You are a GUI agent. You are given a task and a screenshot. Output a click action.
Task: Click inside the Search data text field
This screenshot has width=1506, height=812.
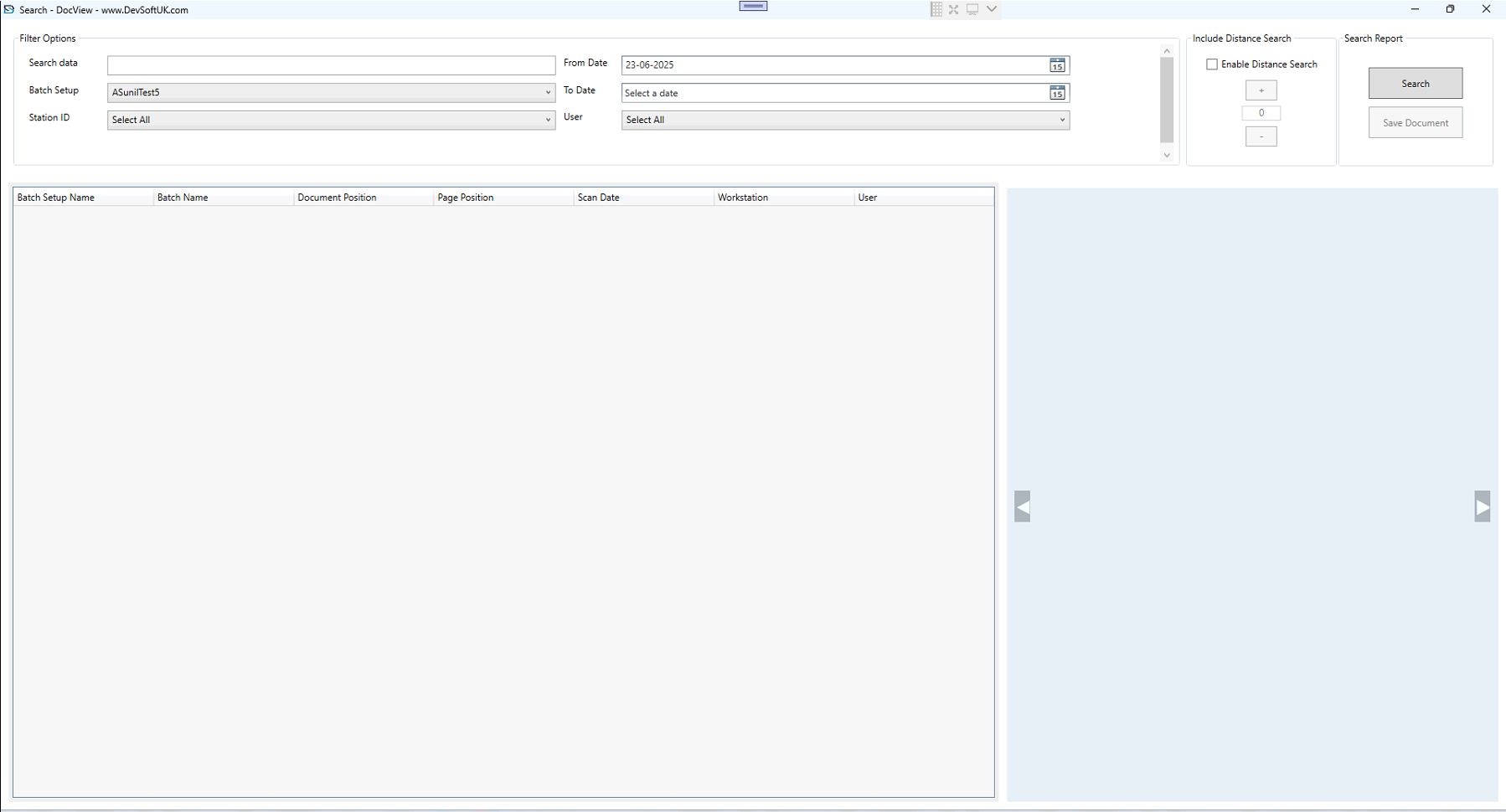click(x=330, y=65)
